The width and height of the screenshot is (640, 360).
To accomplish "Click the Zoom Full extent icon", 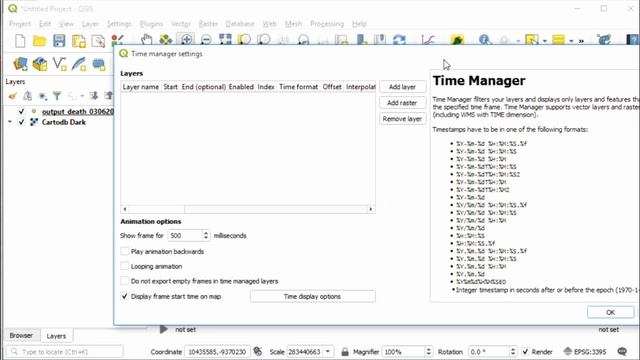I will [x=225, y=40].
